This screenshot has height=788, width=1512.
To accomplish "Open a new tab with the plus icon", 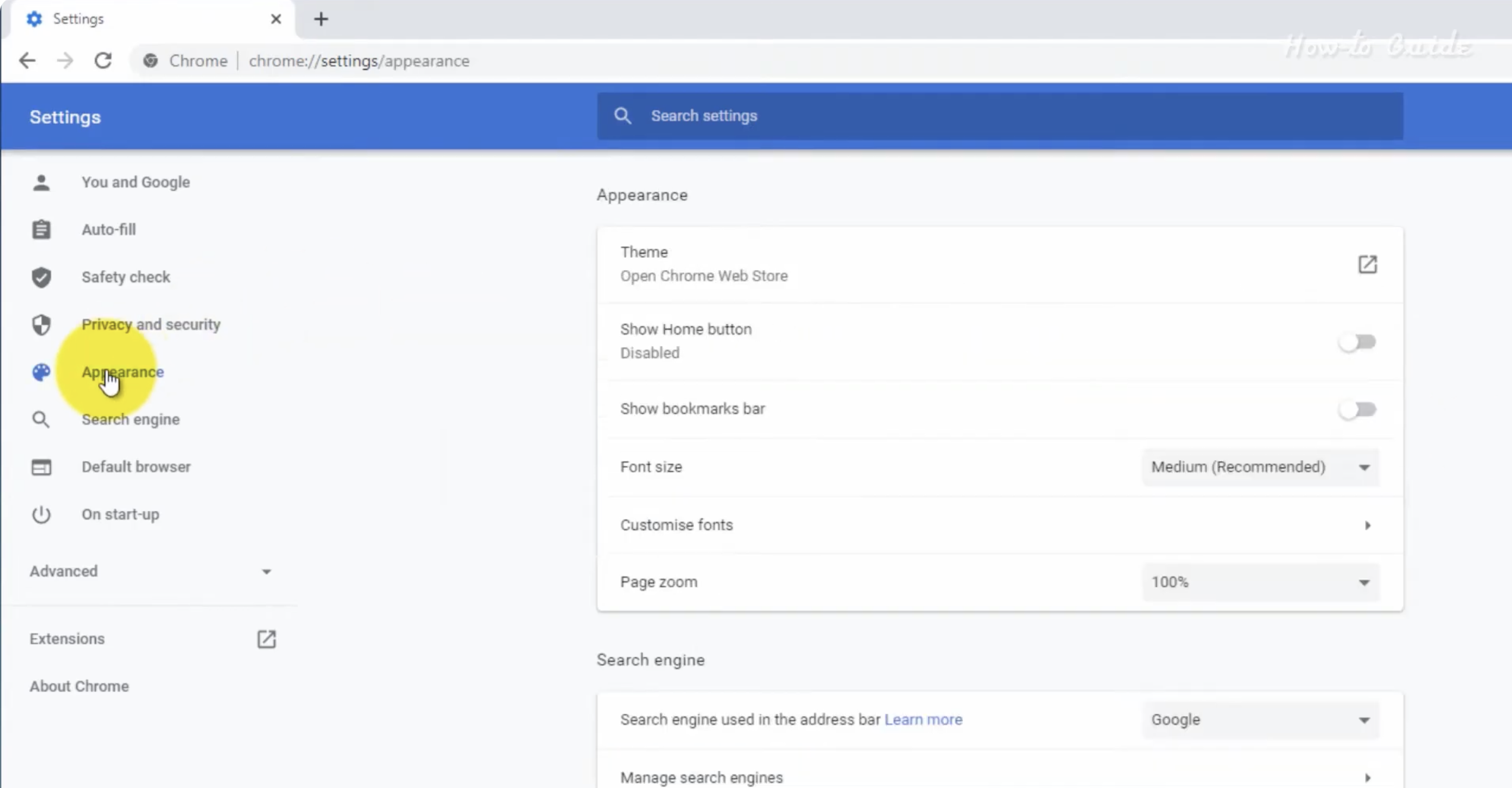I will (x=321, y=19).
